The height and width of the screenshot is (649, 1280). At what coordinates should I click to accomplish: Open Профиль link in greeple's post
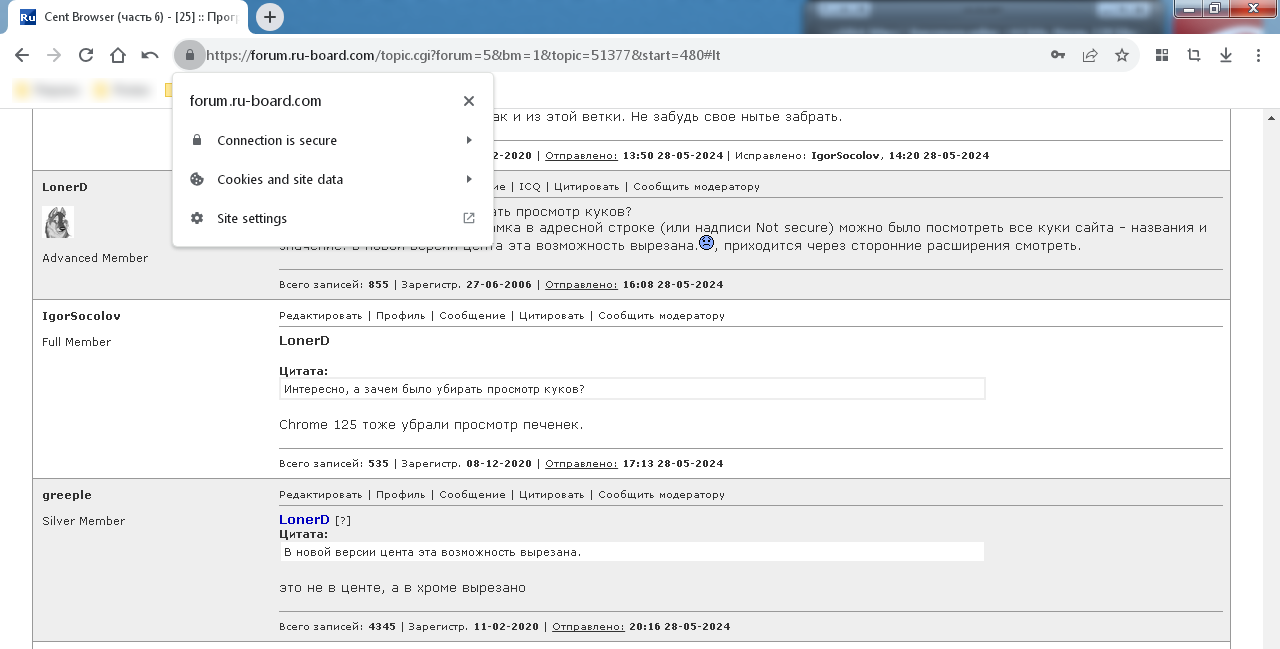click(400, 494)
